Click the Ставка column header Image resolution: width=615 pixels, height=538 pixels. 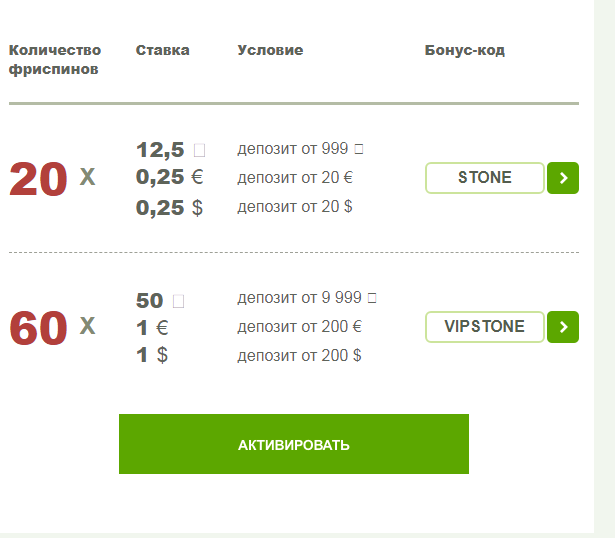pyautogui.click(x=162, y=50)
